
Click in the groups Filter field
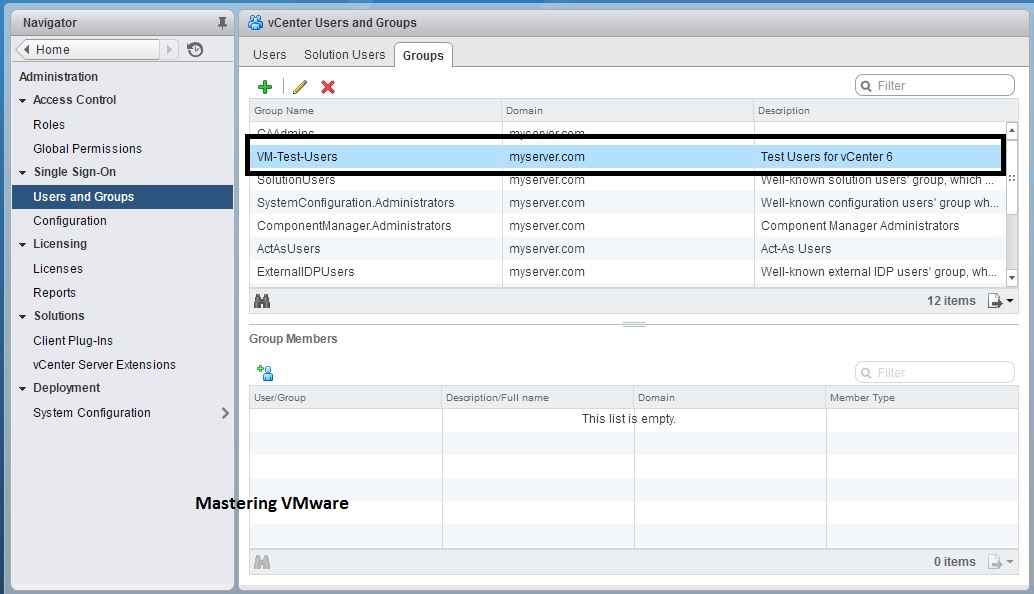tap(934, 86)
